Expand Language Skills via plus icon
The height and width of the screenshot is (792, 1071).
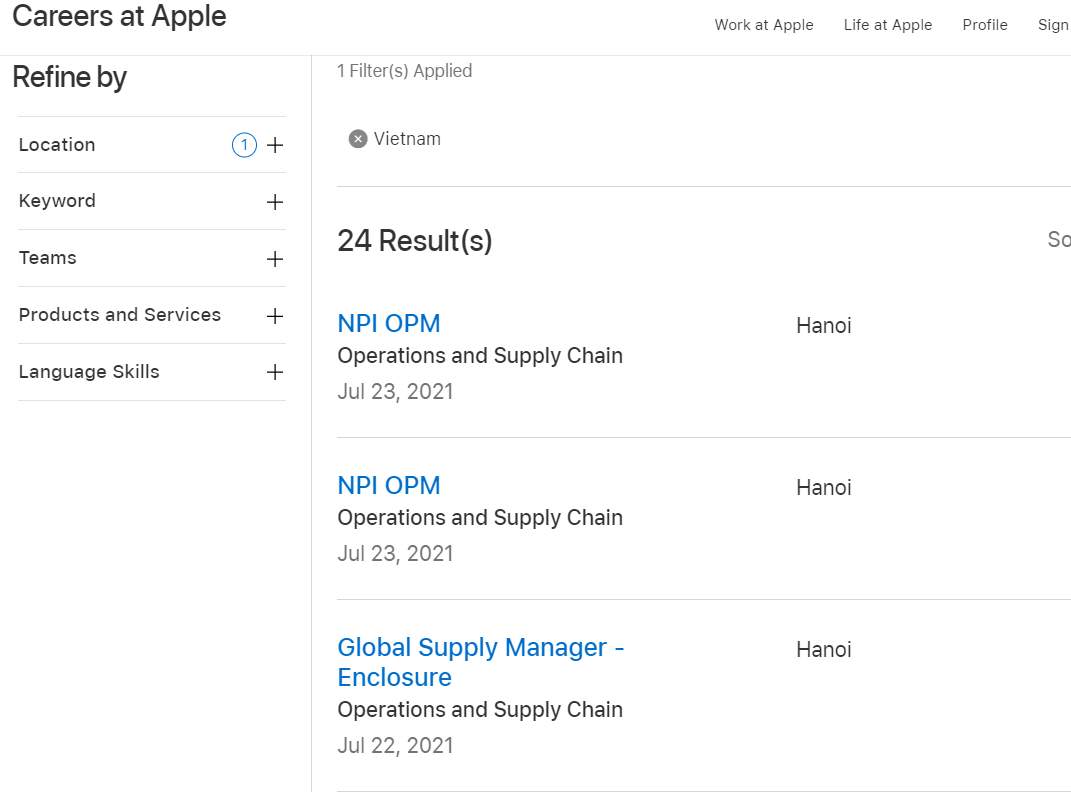pyautogui.click(x=275, y=372)
